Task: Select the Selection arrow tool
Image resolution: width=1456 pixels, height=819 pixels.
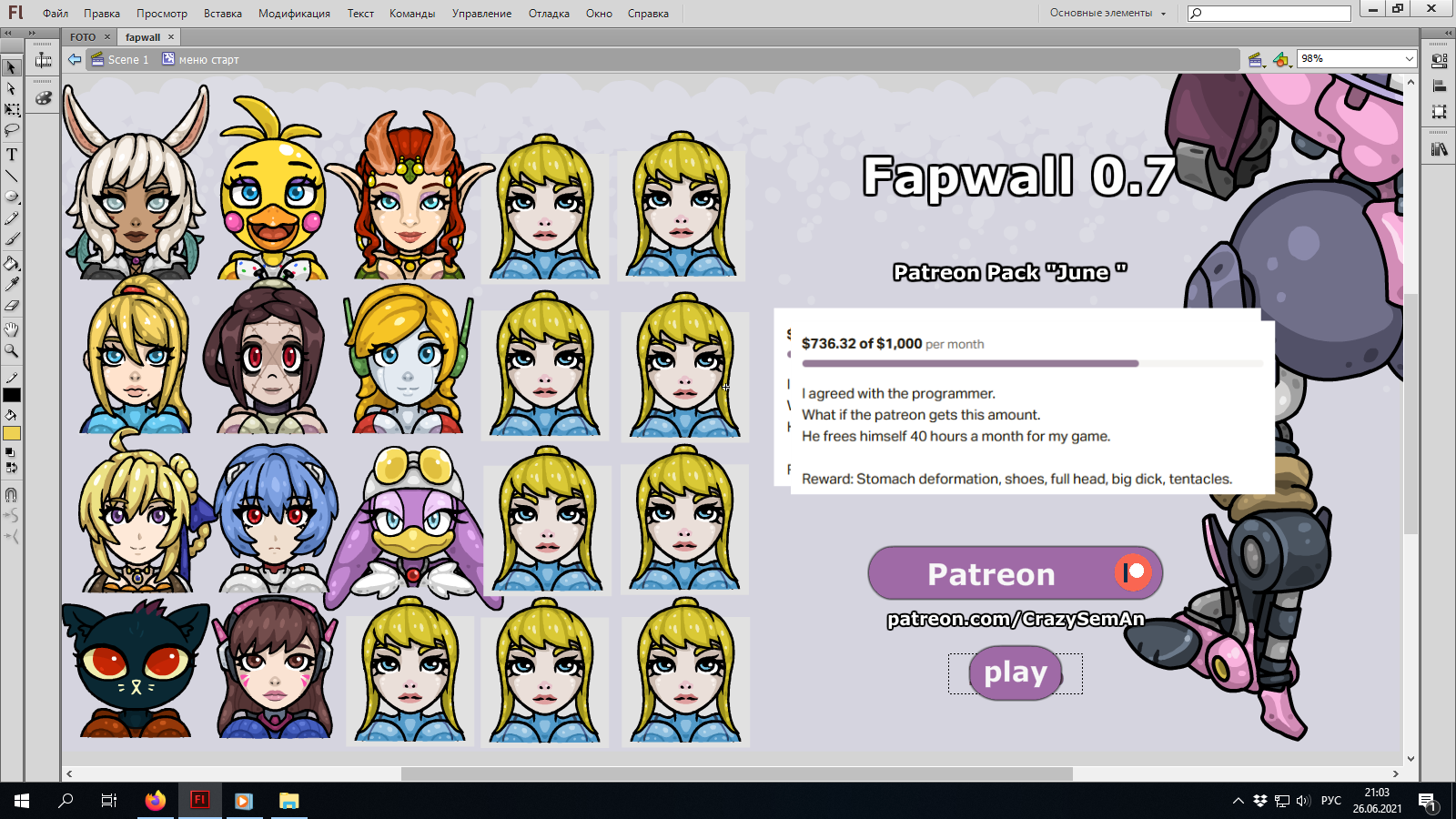Action: (12, 67)
